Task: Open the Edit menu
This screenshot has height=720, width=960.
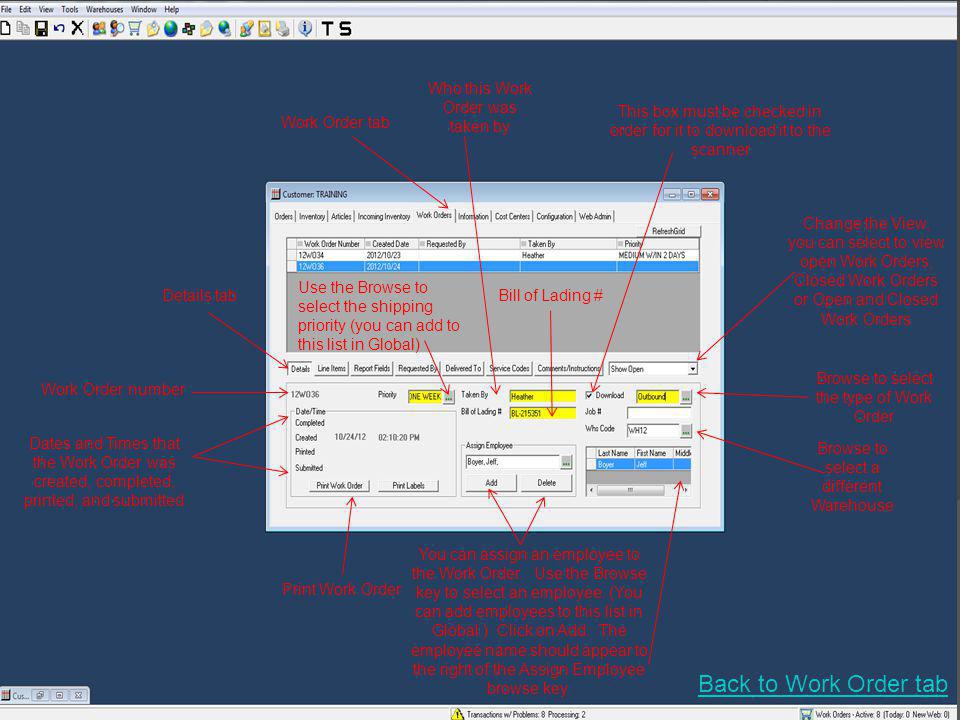Action: 25,9
